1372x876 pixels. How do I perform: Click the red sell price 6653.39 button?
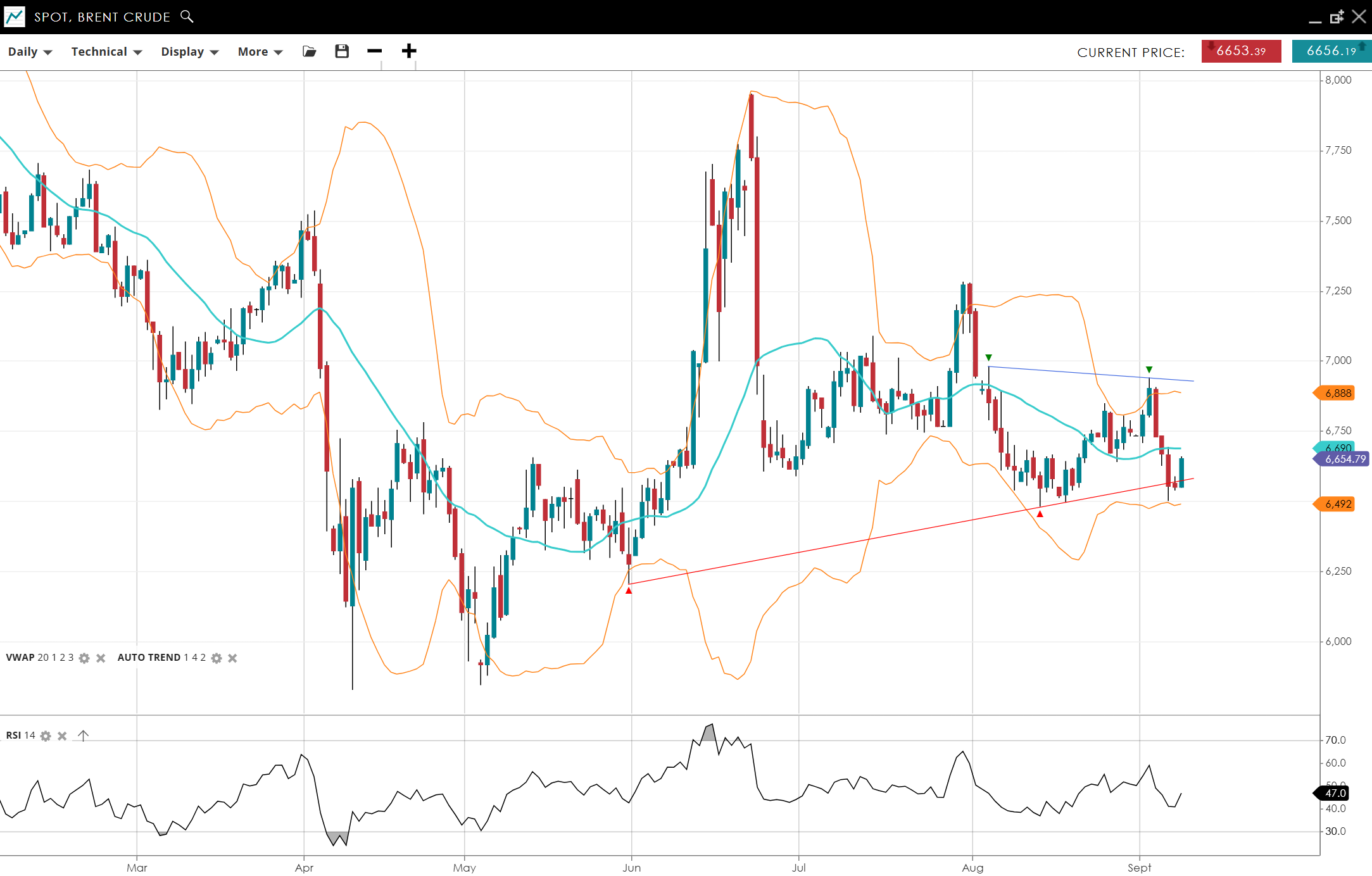[1241, 51]
